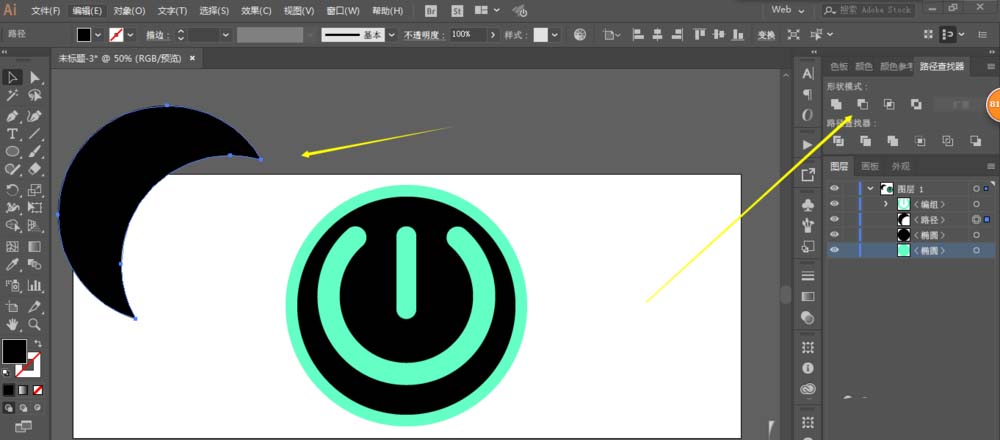Apply Minus Back pathfinder button
The height and width of the screenshot is (440, 1000).
point(975,141)
